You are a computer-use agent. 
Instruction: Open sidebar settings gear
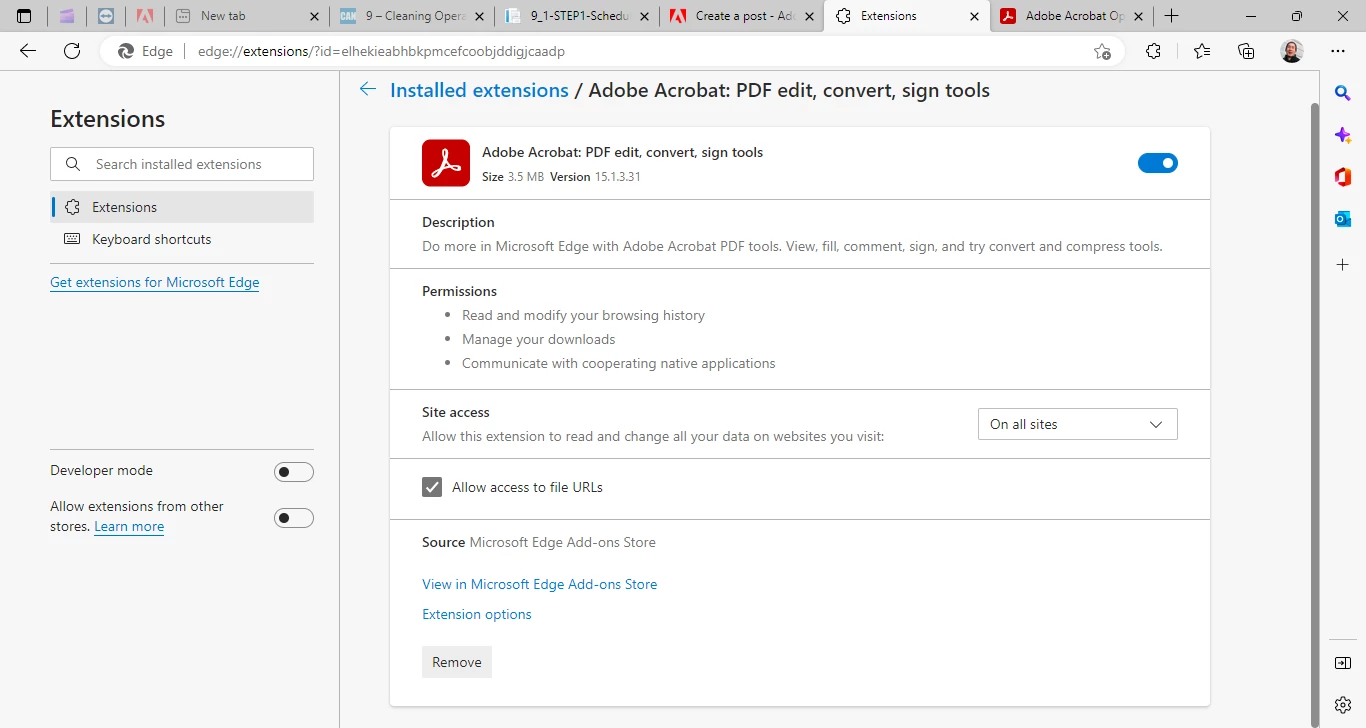click(x=1343, y=705)
